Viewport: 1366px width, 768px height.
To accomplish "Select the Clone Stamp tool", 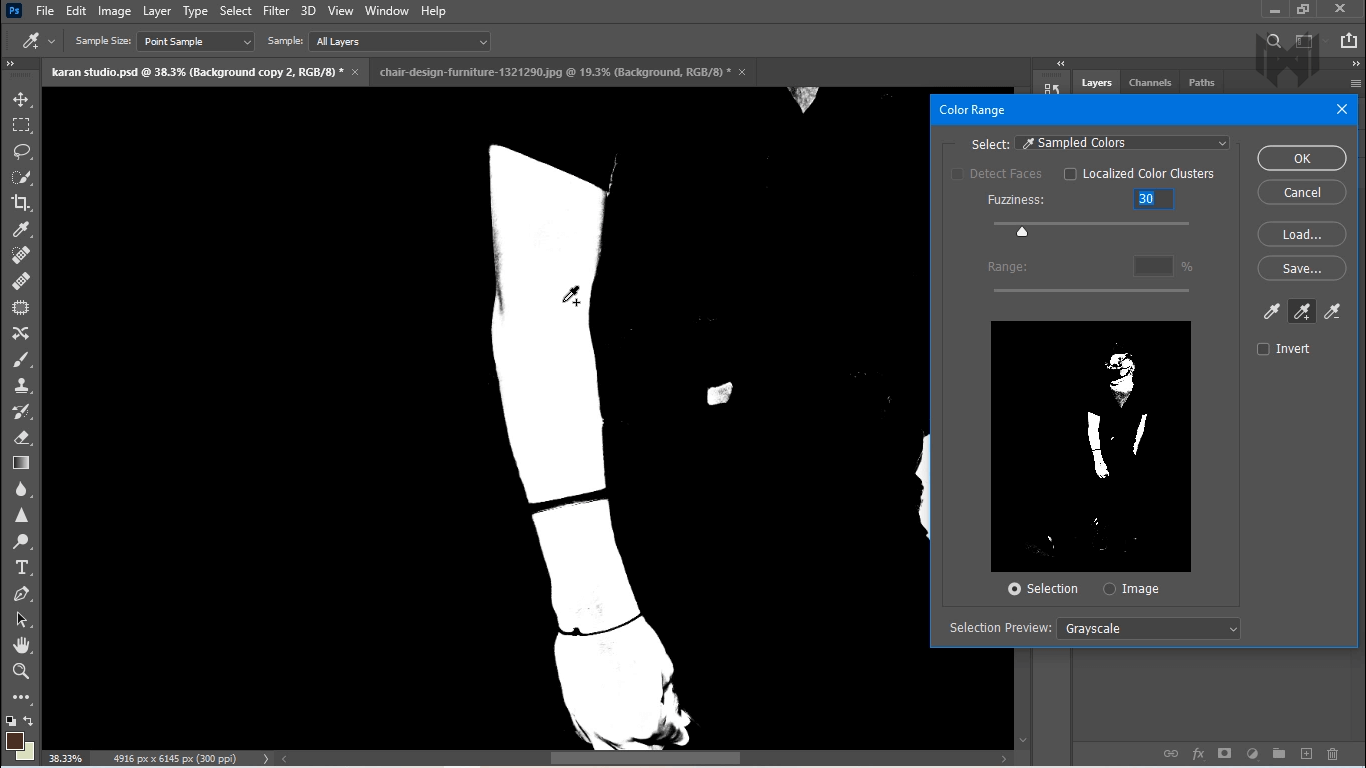I will 21,386.
